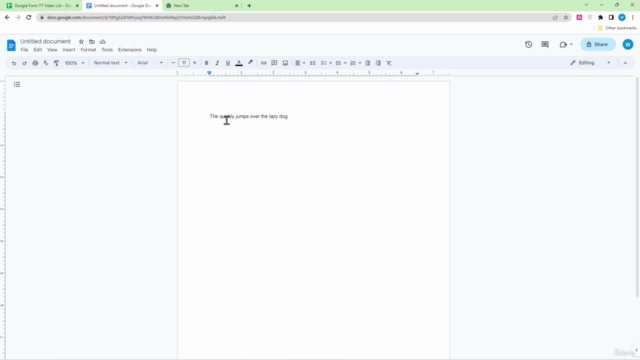
Task: Insert an image from toolbar icon
Action: click(285, 63)
